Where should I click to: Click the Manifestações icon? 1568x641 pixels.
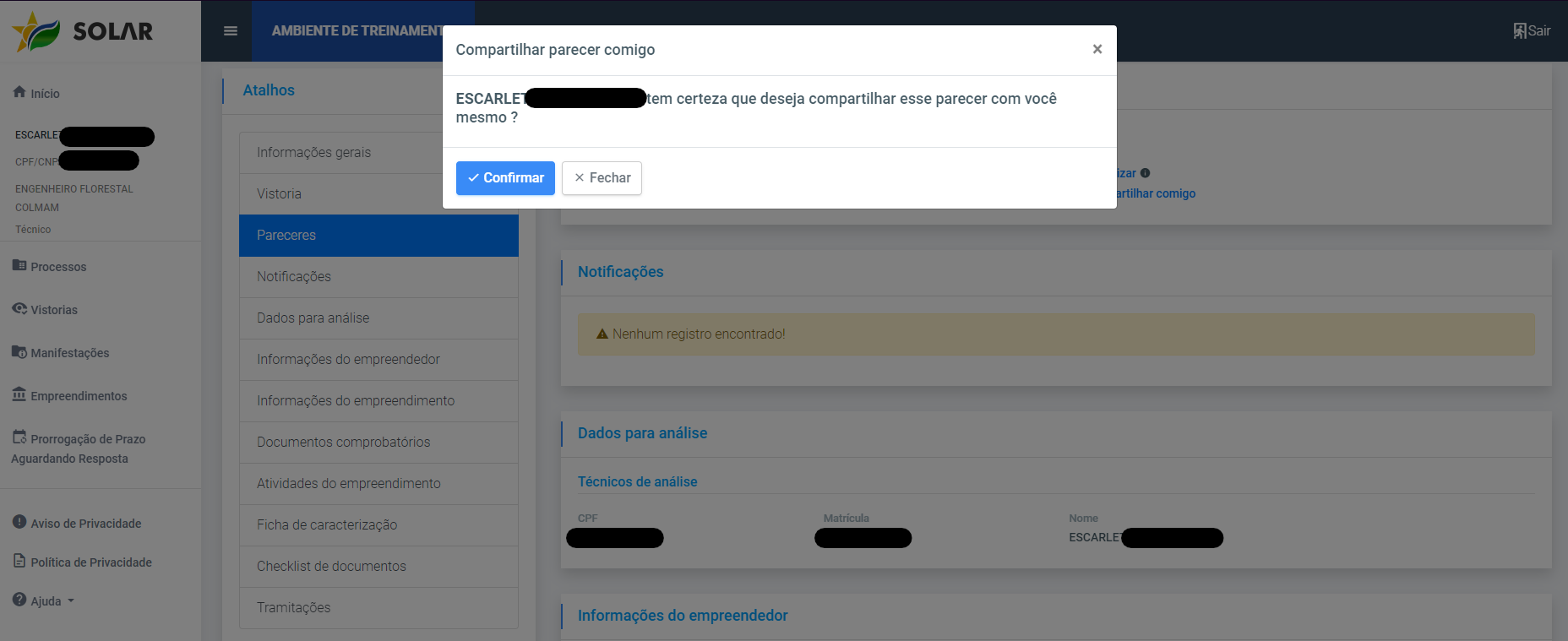(x=19, y=351)
